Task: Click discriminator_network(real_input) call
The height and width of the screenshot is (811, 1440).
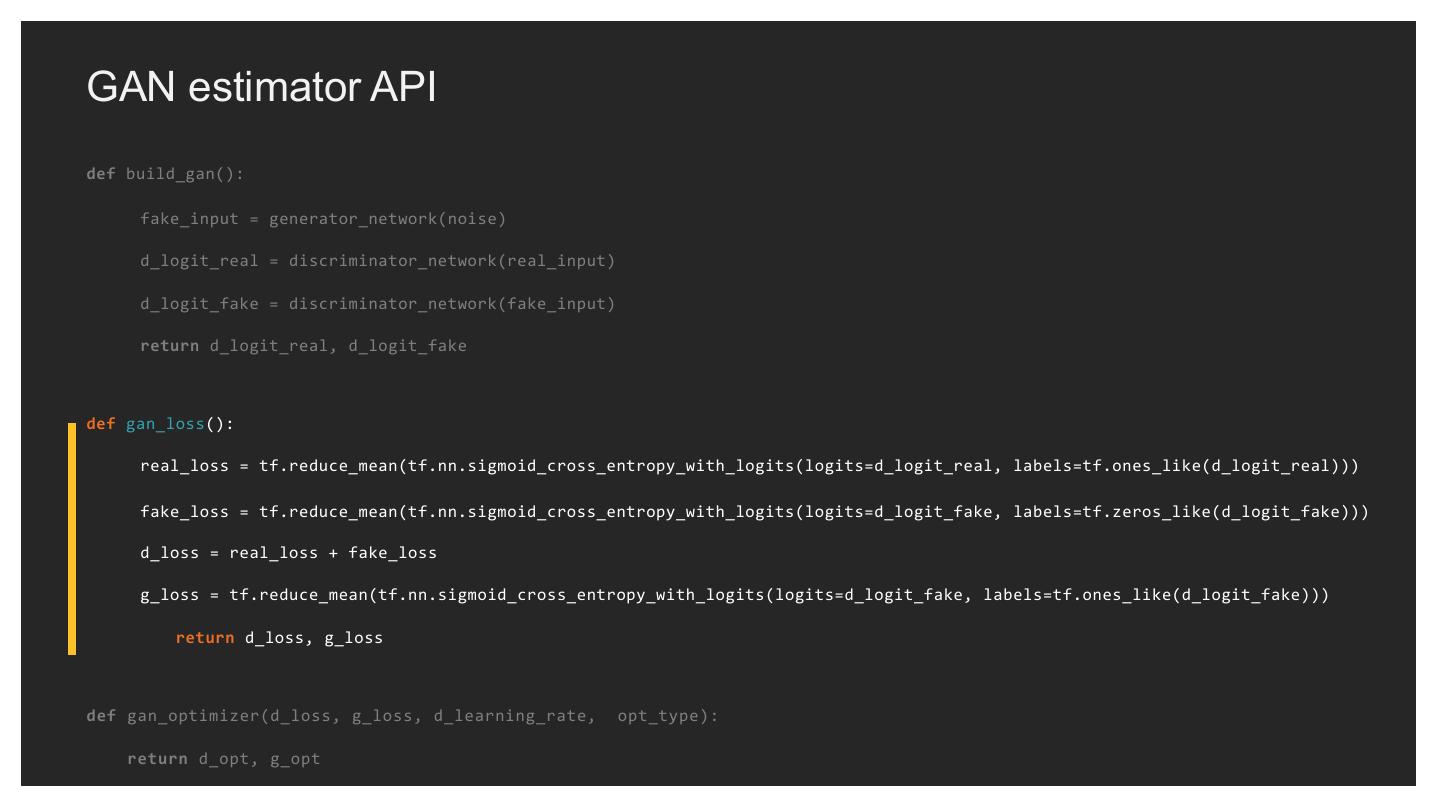Action: (x=452, y=261)
